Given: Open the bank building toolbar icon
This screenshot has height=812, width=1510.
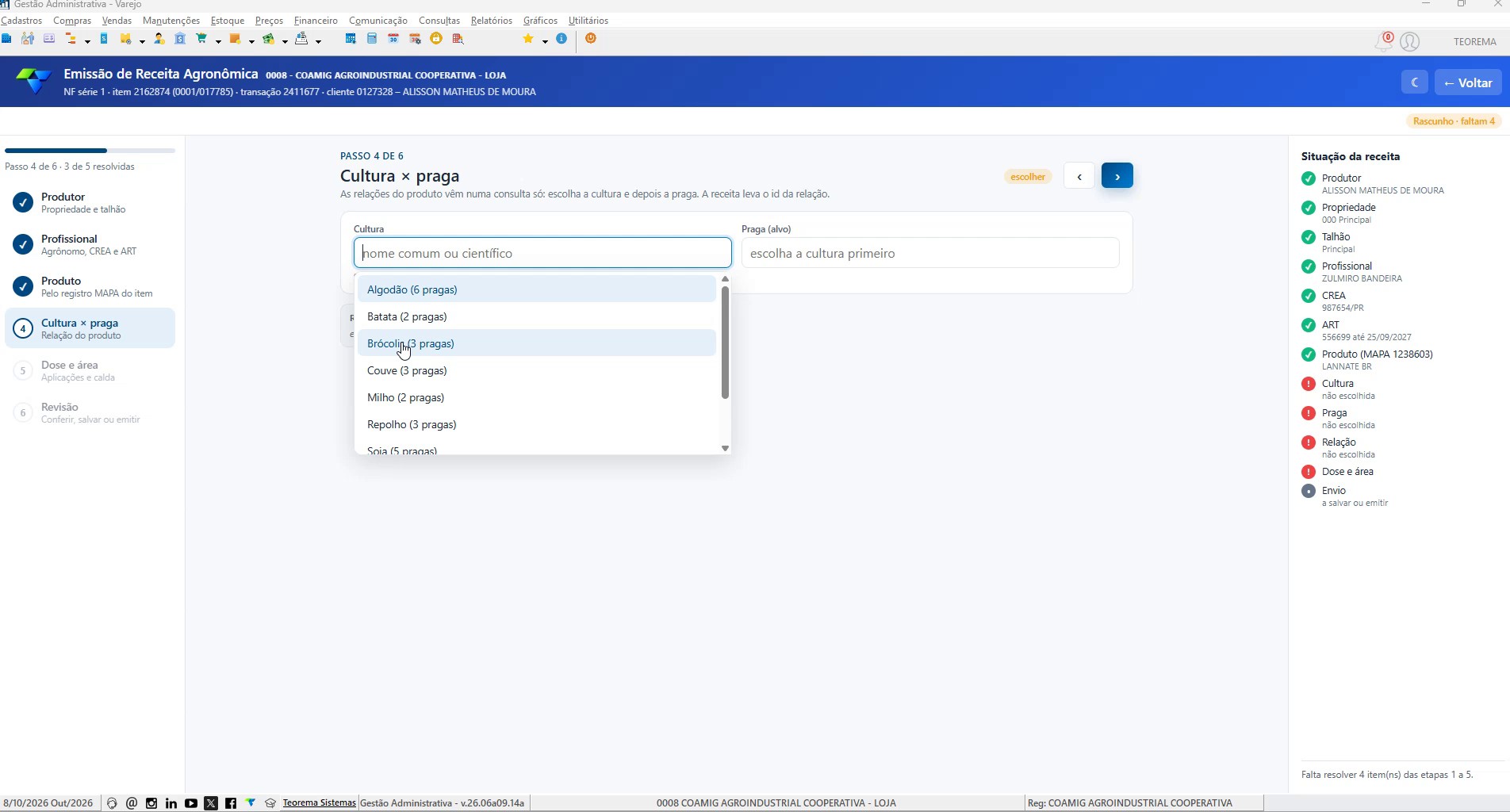Looking at the screenshot, I should [180, 38].
